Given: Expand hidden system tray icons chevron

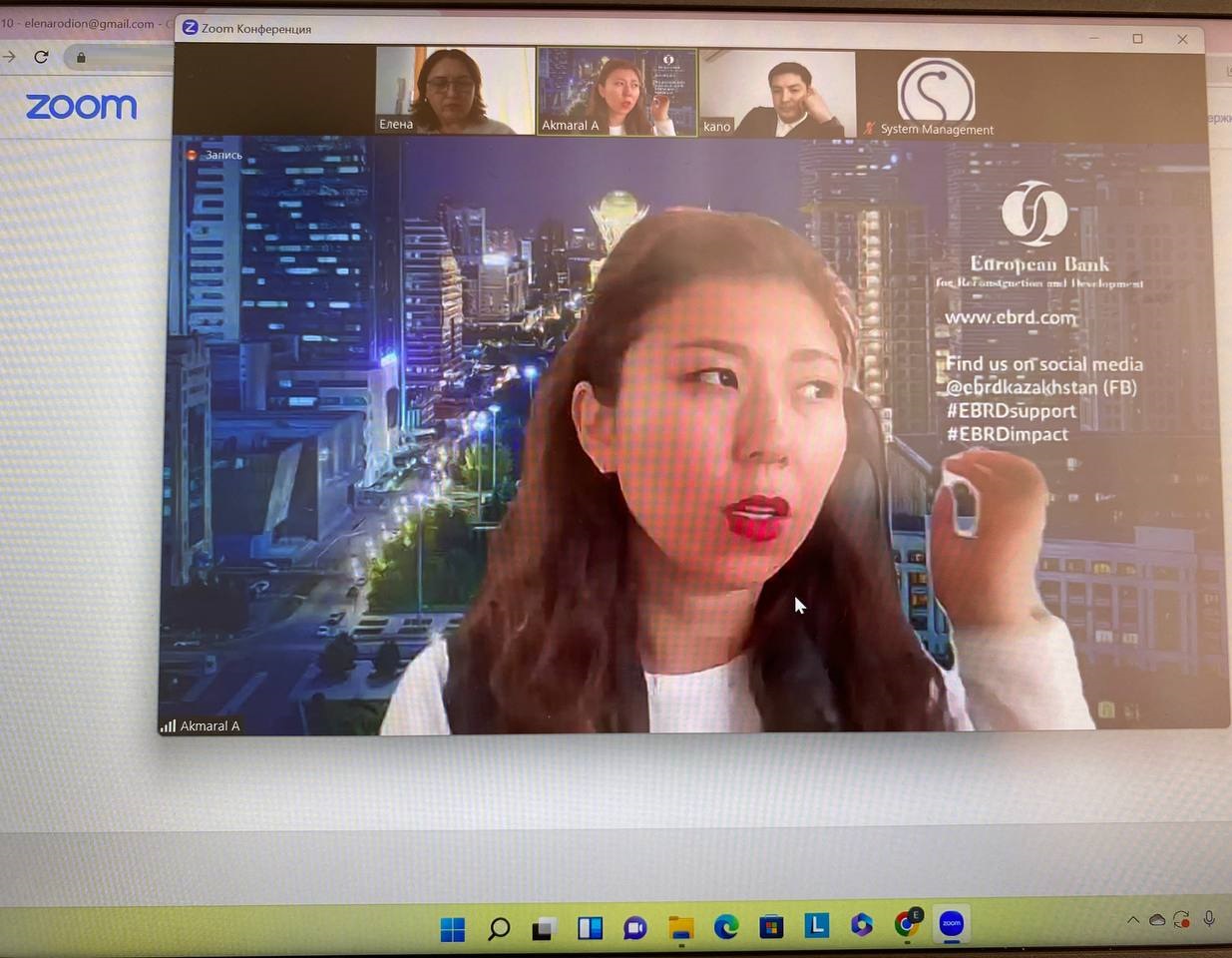Looking at the screenshot, I should coord(1133,920).
